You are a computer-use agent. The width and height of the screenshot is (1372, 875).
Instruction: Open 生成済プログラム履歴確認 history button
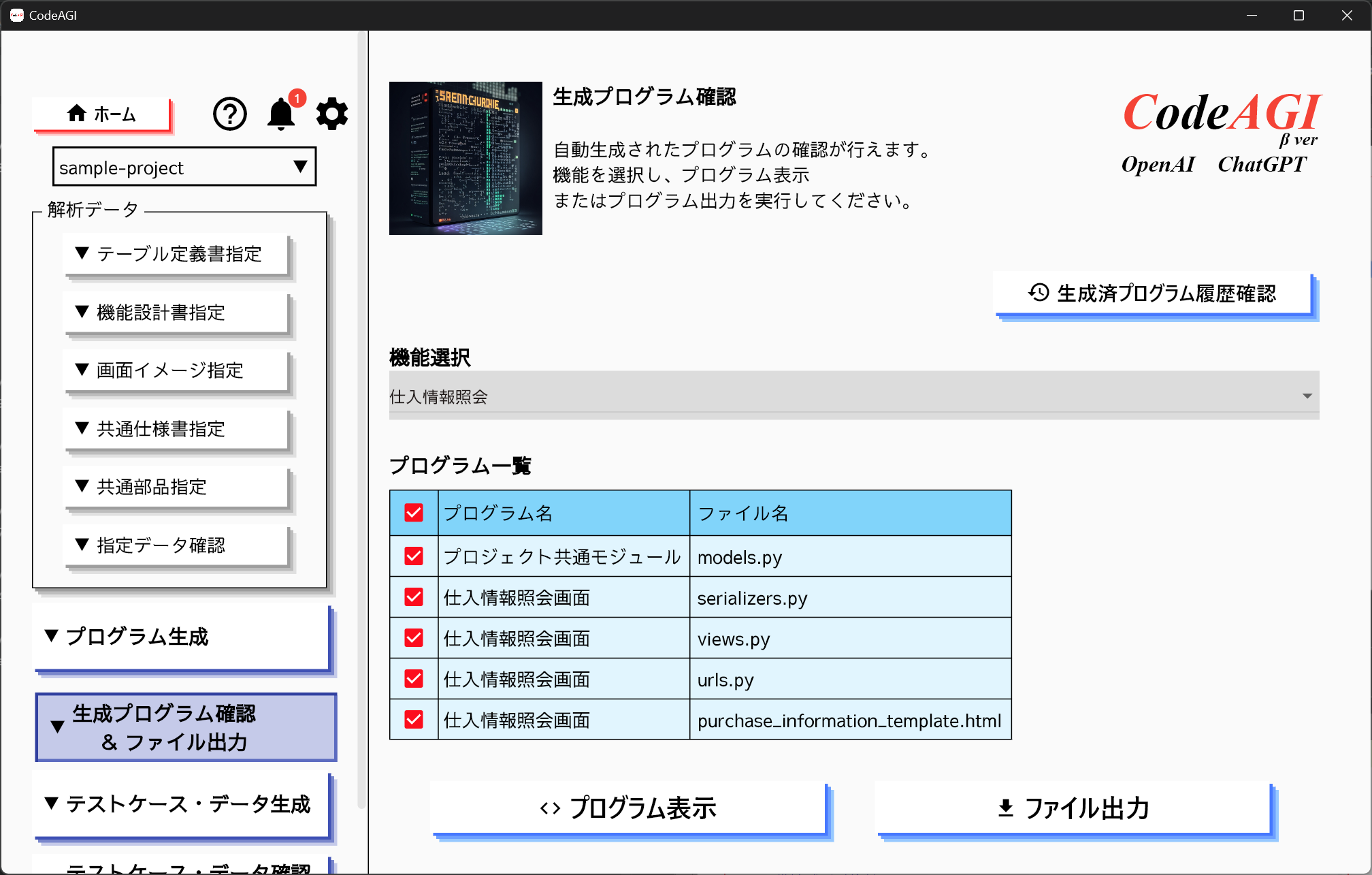click(x=1152, y=293)
